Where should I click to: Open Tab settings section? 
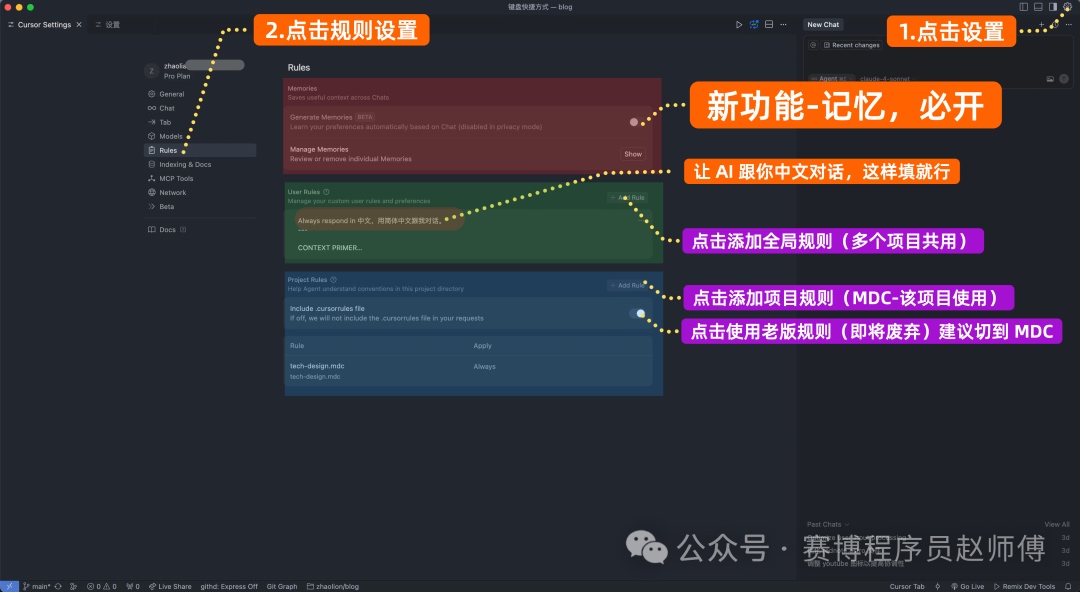click(x=200, y=122)
